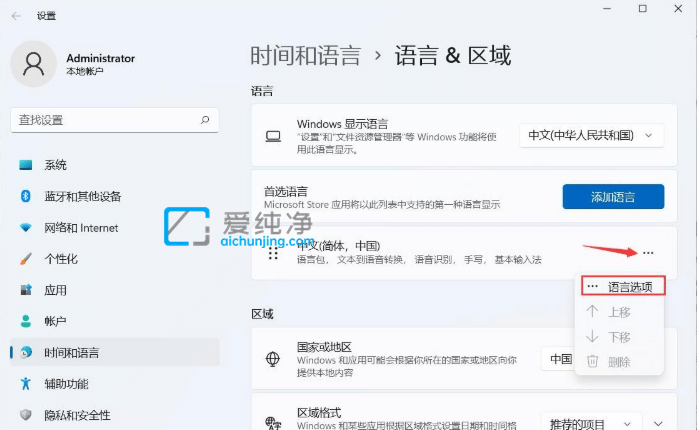Screen dimensions: 700x430
Task: Open Windows 显示语言 dropdown
Action: pos(592,135)
